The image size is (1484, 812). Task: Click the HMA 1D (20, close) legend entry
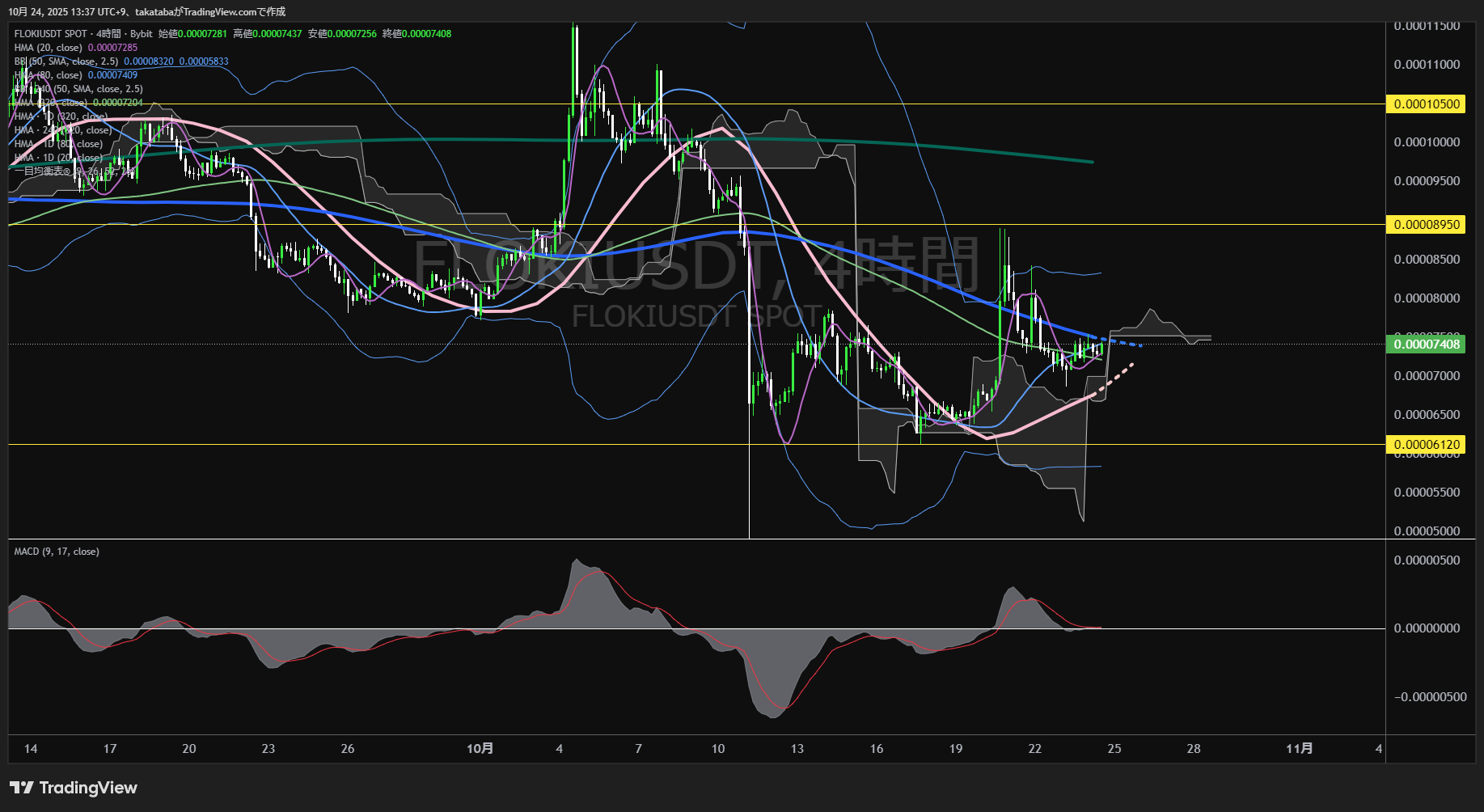click(58, 158)
